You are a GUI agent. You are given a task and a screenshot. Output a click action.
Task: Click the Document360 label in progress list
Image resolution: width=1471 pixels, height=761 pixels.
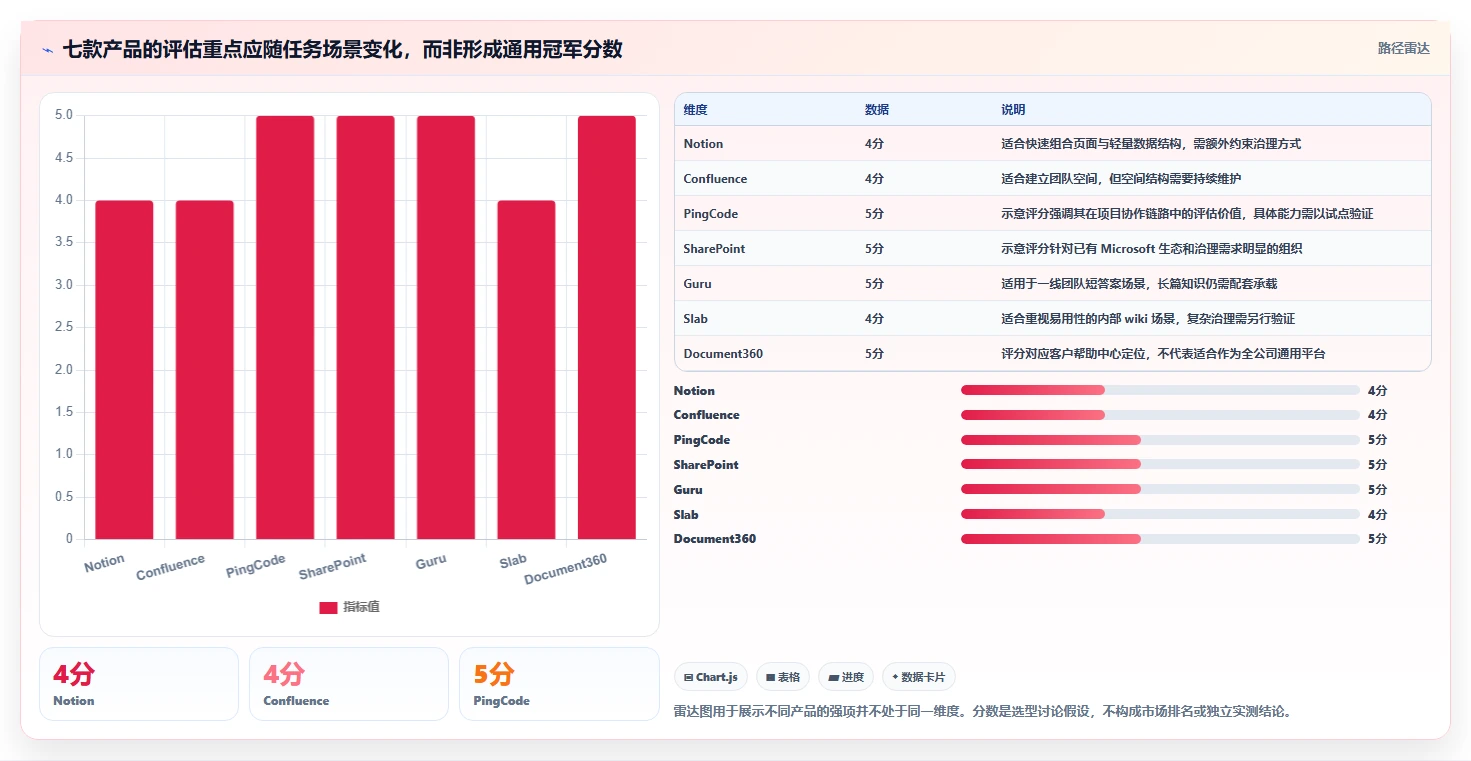click(x=715, y=539)
